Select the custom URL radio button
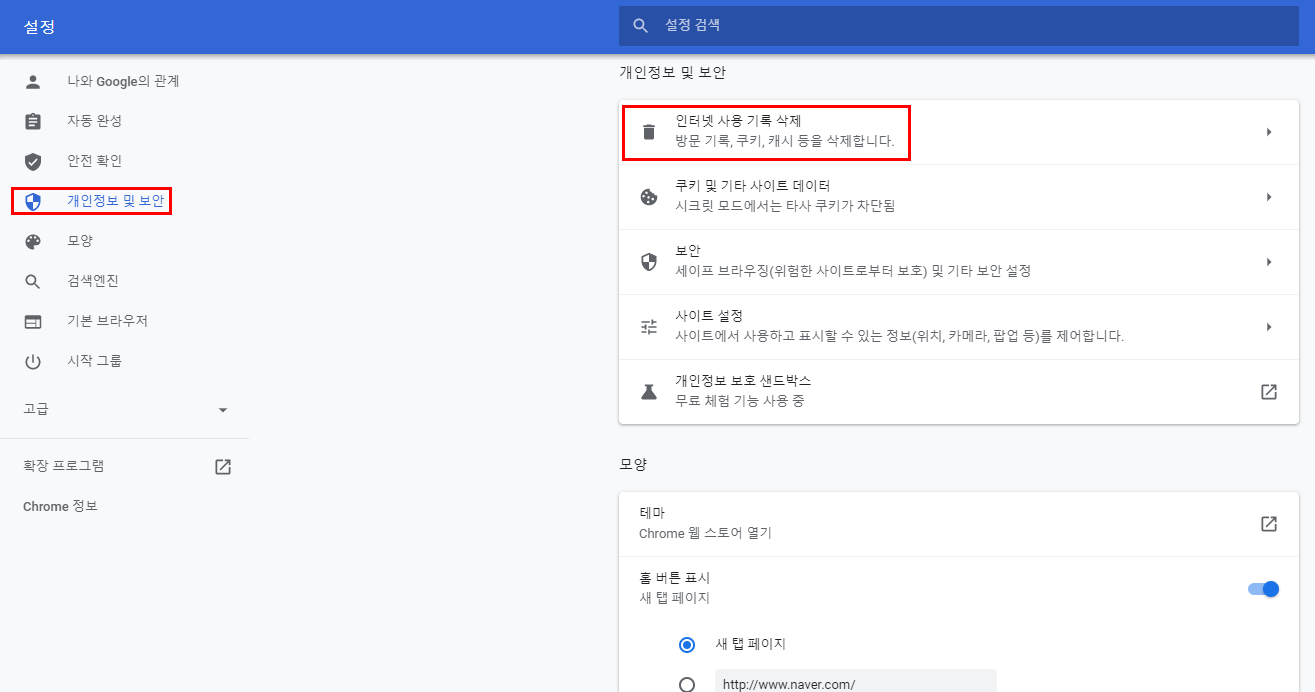1315x692 pixels. [x=687, y=685]
